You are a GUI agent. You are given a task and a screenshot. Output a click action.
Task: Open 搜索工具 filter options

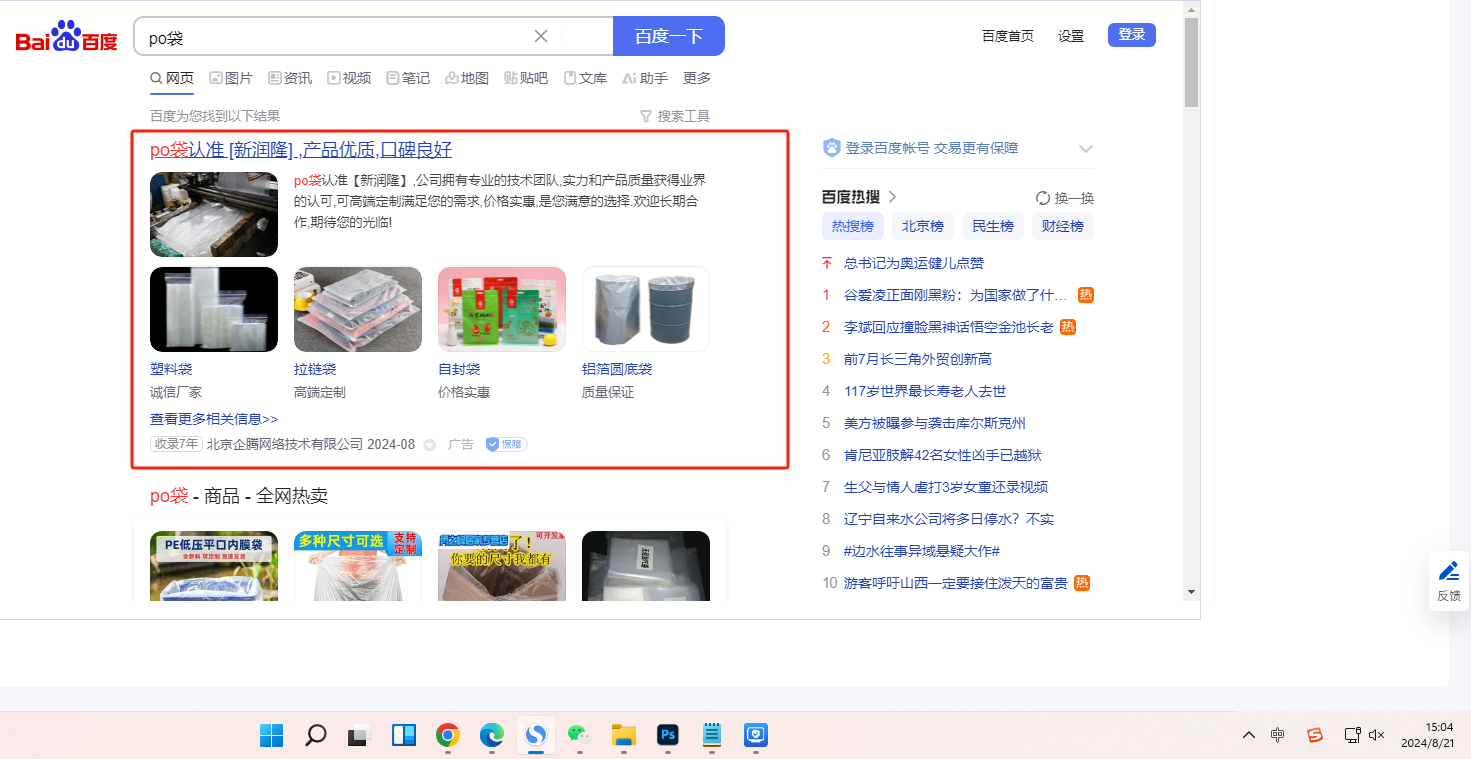tap(675, 116)
